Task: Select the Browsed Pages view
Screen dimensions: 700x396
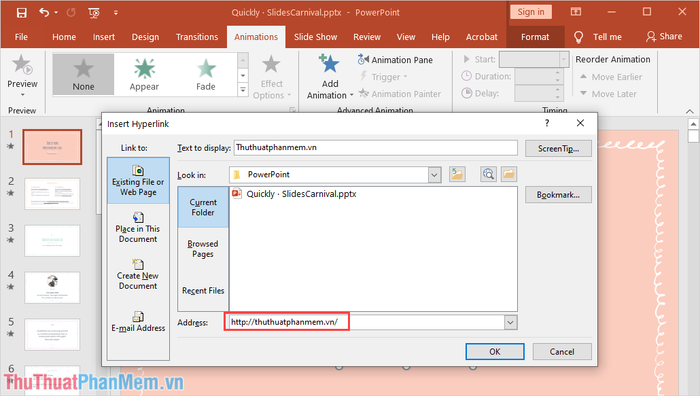Action: click(203, 249)
